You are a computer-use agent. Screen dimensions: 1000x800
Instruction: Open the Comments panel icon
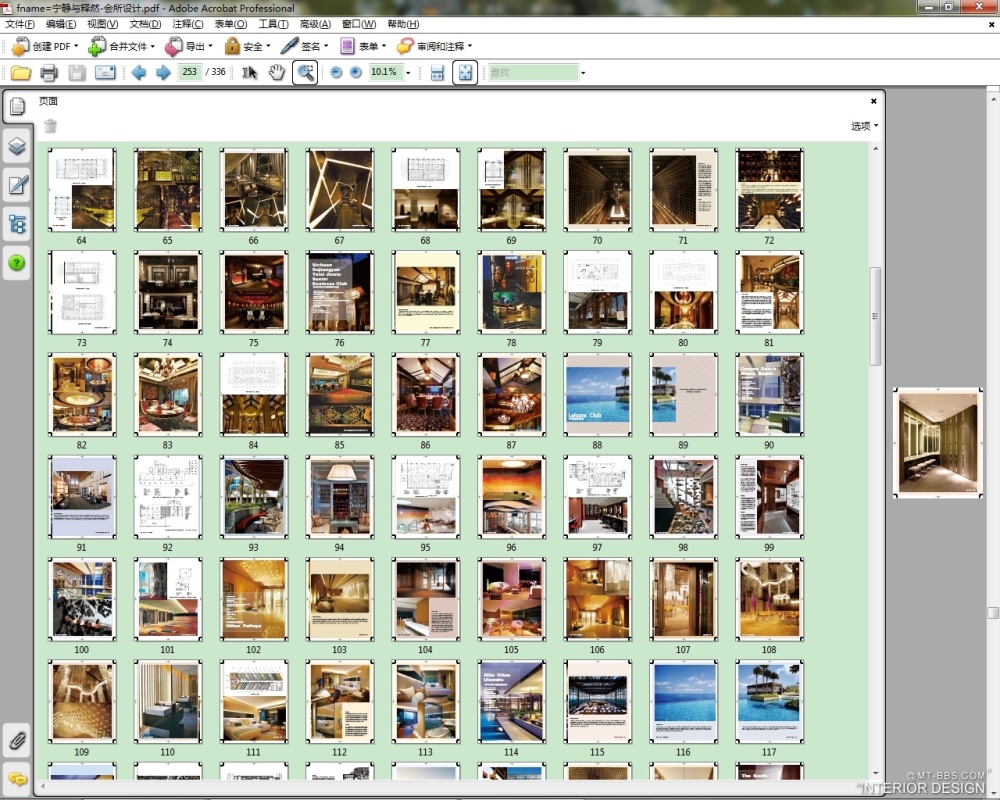coord(17,777)
